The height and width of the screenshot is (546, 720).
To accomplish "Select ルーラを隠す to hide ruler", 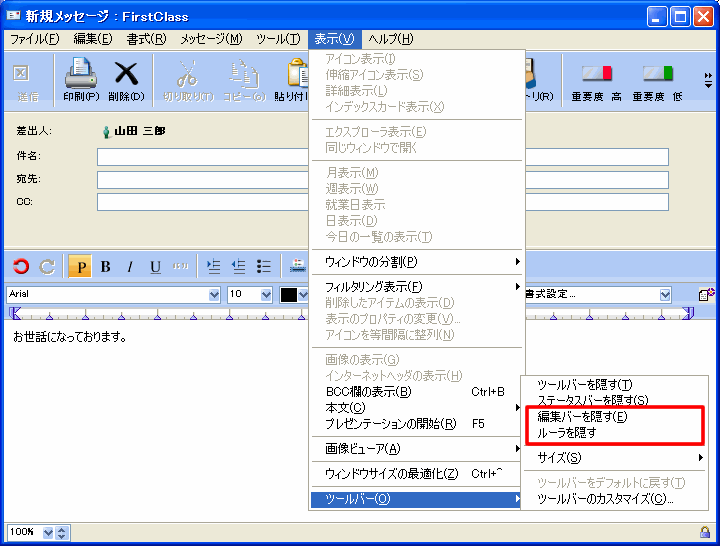I will coord(567,433).
